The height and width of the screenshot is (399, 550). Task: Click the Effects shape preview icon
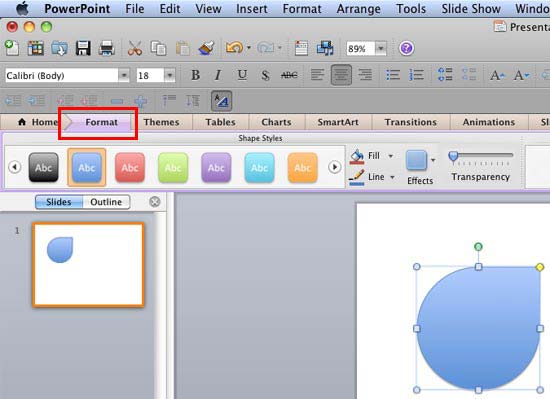coord(416,160)
